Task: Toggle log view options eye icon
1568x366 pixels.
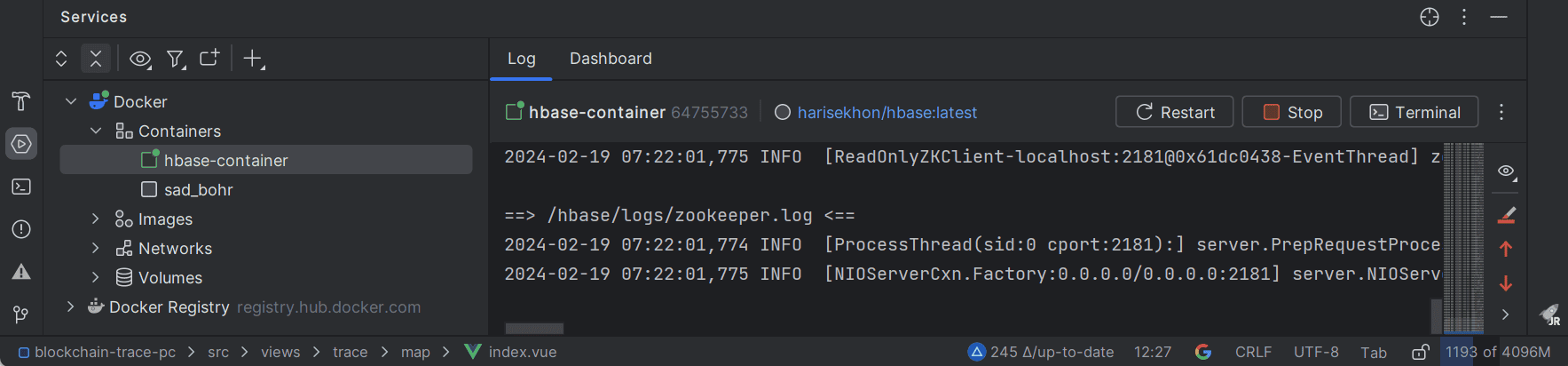Action: [x=1507, y=171]
